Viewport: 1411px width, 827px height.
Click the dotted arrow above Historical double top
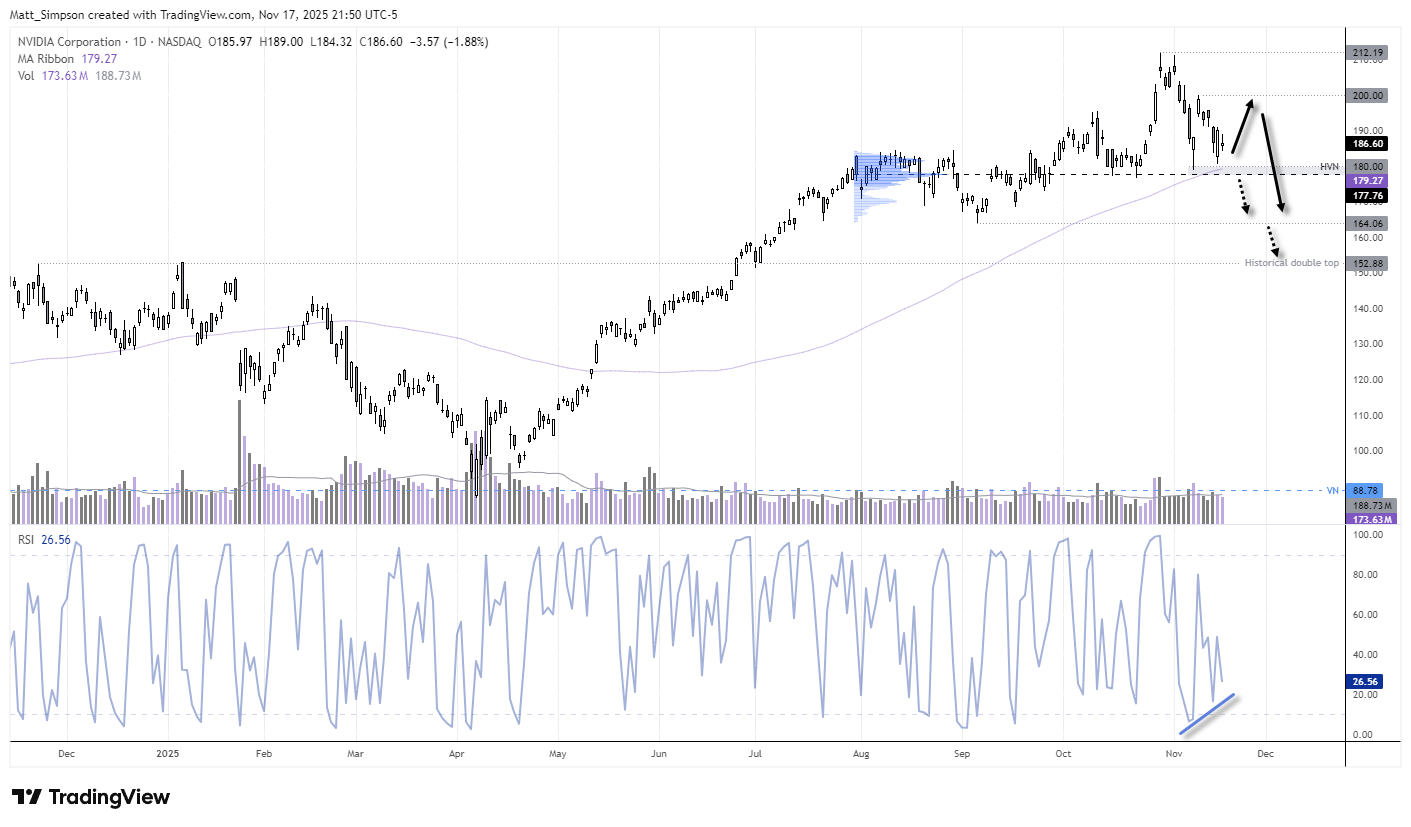[x=1273, y=240]
